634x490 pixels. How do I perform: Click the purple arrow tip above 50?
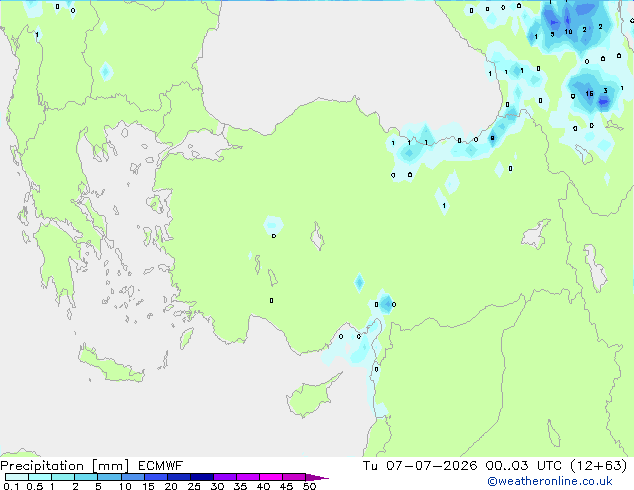point(317,477)
